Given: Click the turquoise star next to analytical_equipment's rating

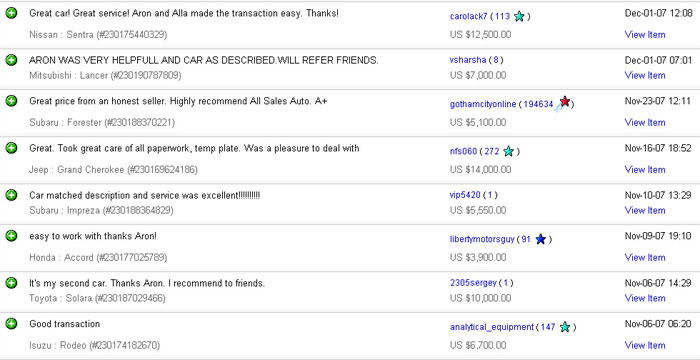Looking at the screenshot, I should pyautogui.click(x=565, y=327).
